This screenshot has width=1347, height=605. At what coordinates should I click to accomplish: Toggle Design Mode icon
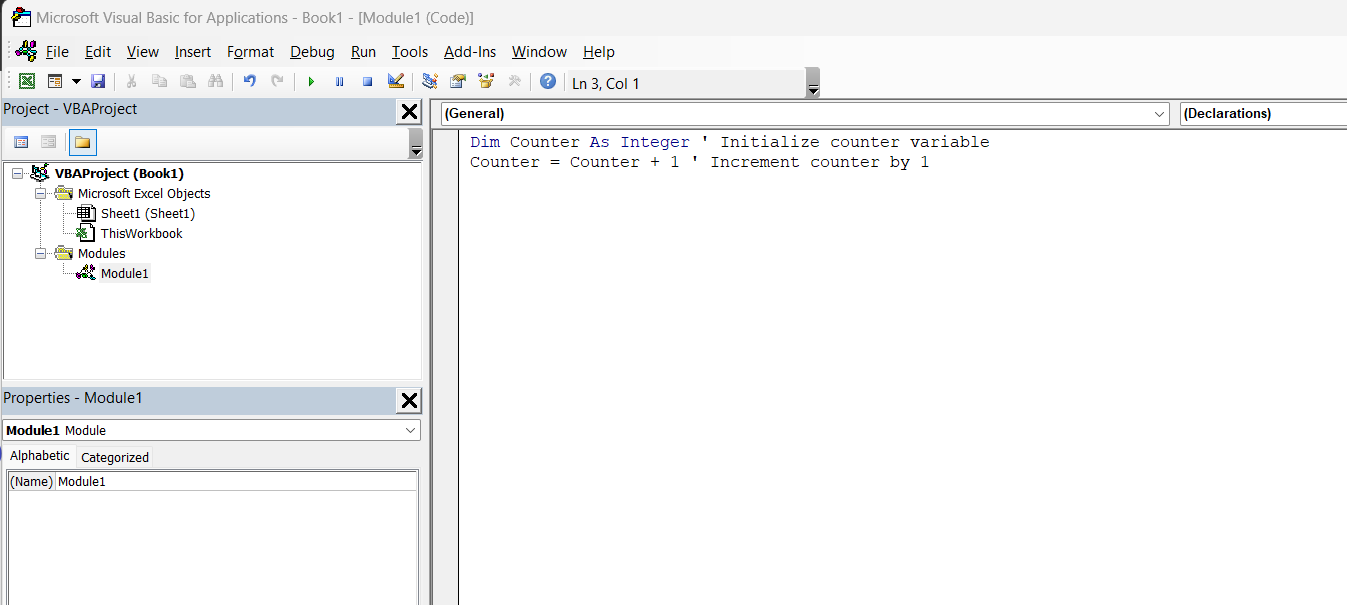pyautogui.click(x=395, y=82)
